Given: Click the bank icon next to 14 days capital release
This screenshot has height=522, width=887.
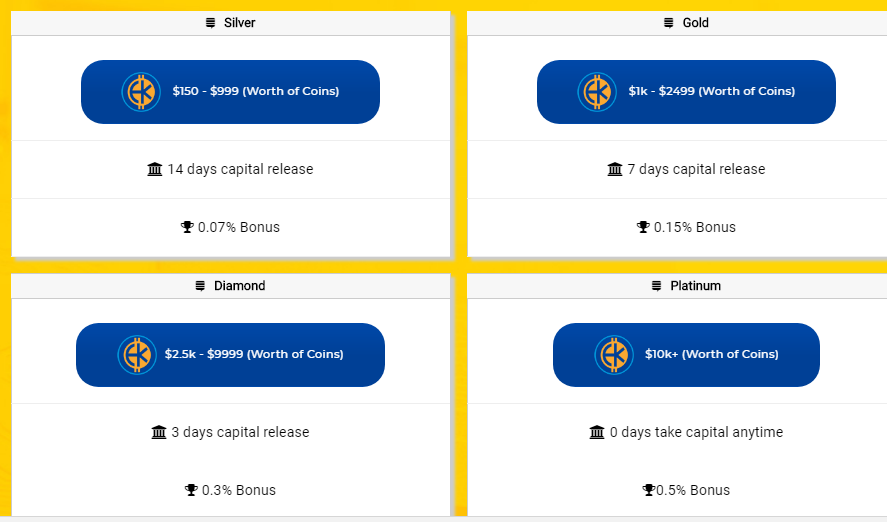Looking at the screenshot, I should tap(154, 169).
